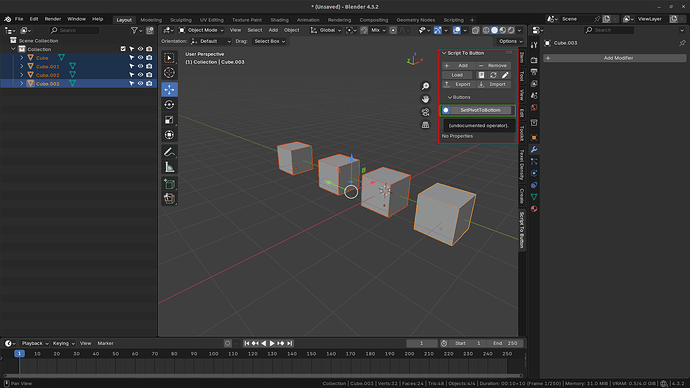This screenshot has width=690, height=388.
Task: Click the Add button in Script To Button
Action: (x=458, y=66)
